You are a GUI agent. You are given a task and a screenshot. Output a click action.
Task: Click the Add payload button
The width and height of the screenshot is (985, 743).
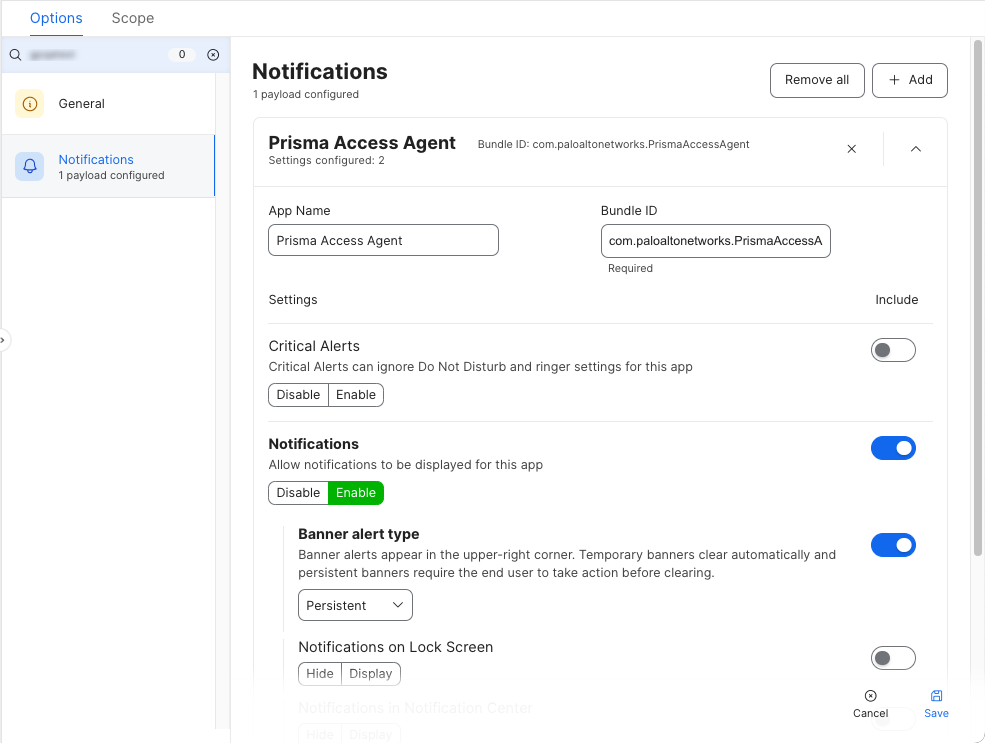910,80
